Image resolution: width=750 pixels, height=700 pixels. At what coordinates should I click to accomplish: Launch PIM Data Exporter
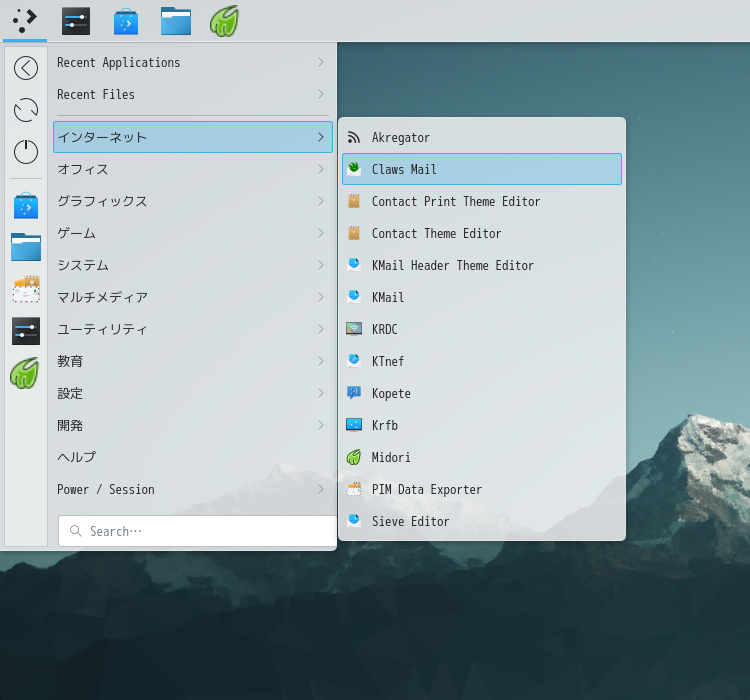(482, 489)
